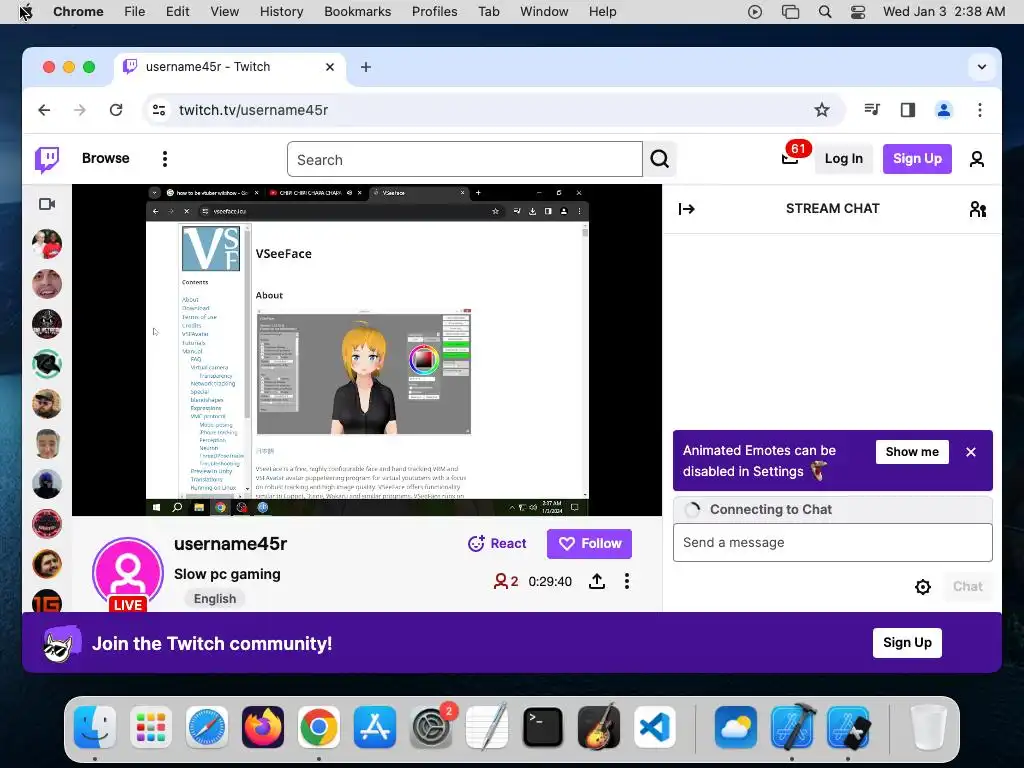
Task: Open the 1G channel avatar in sidebar
Action: (47, 601)
